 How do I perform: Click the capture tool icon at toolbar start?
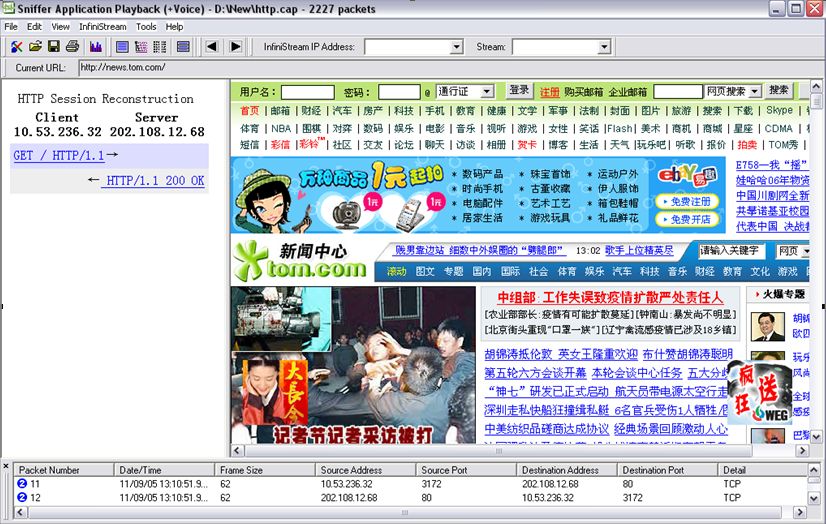coord(17,47)
